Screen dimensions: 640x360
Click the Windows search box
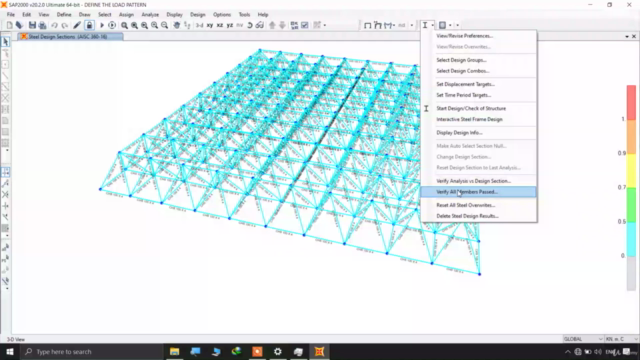pyautogui.click(x=92, y=352)
